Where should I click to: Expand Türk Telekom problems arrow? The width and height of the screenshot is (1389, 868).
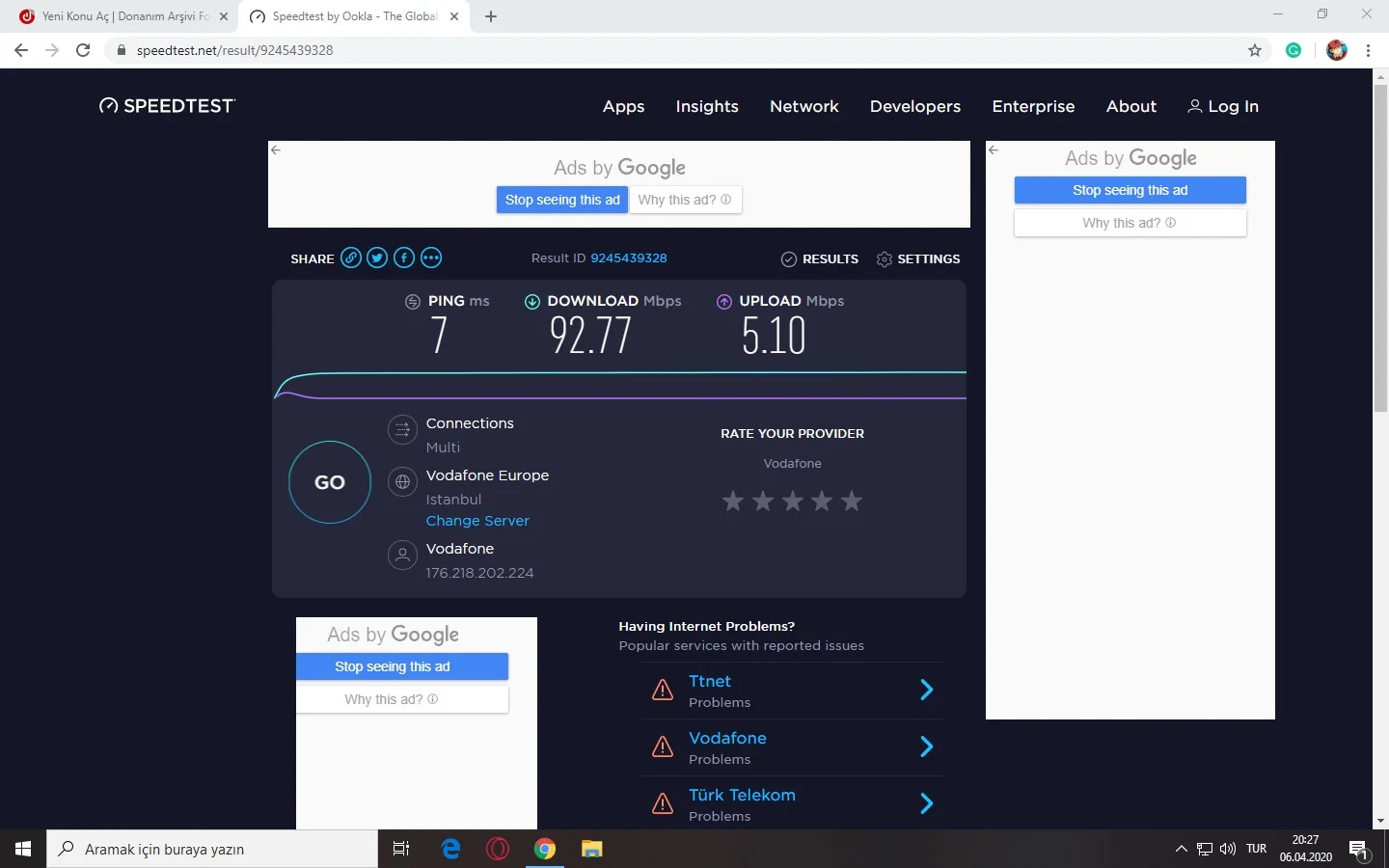[926, 803]
